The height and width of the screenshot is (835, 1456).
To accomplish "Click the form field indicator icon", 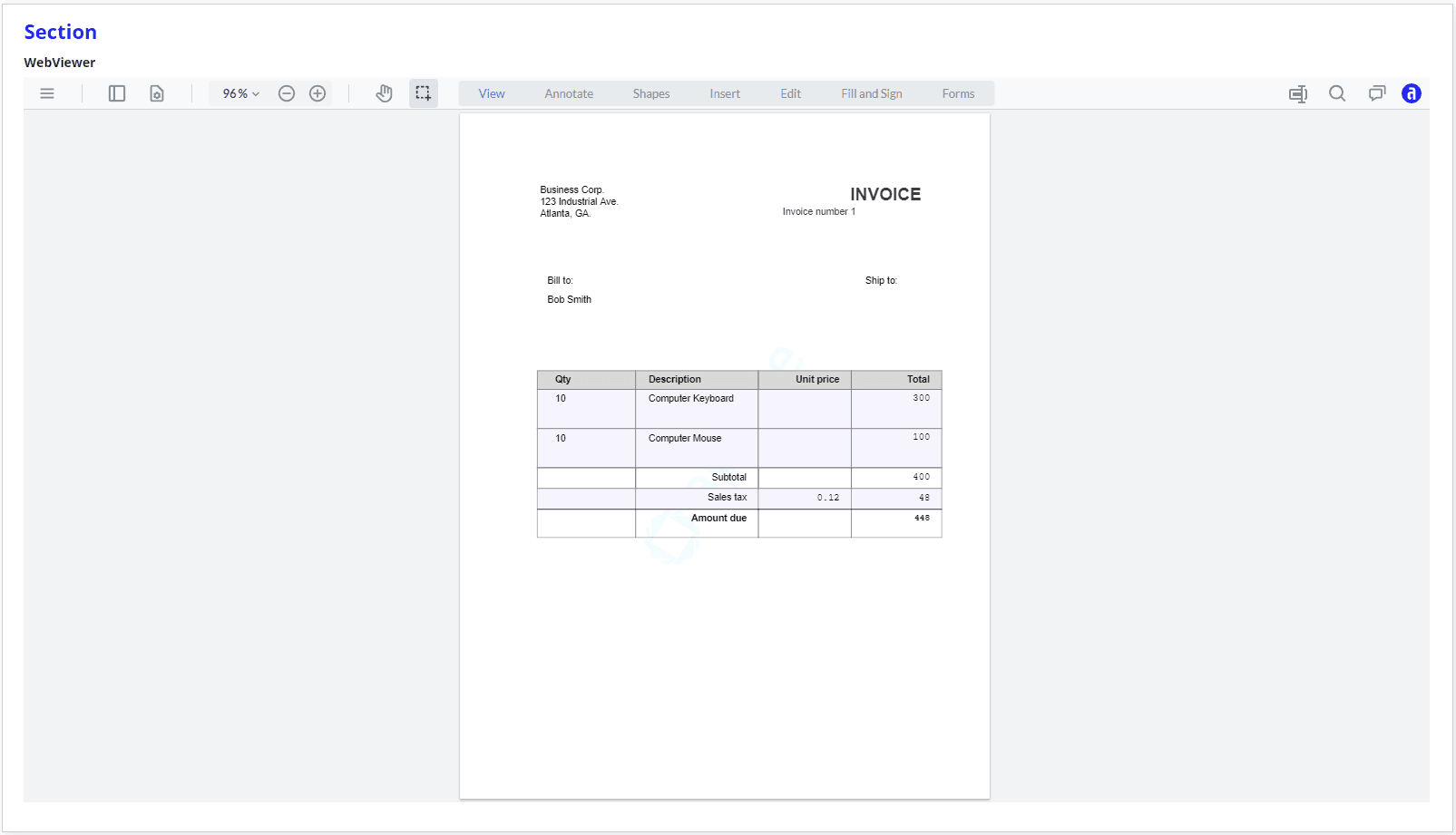I will [x=1298, y=93].
